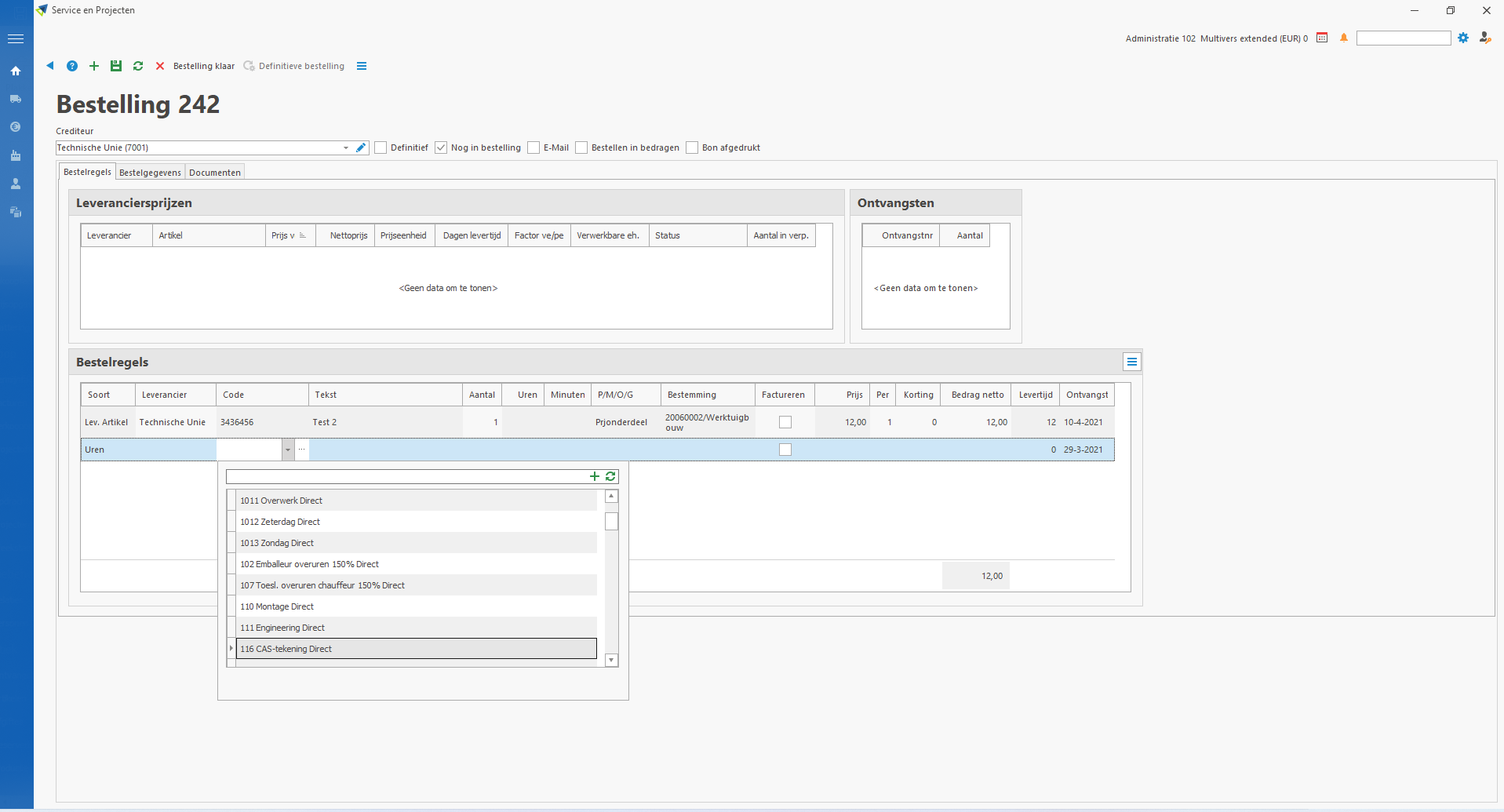Click the red X delete icon
Image resolution: width=1504 pixels, height=812 pixels.
pyautogui.click(x=160, y=66)
